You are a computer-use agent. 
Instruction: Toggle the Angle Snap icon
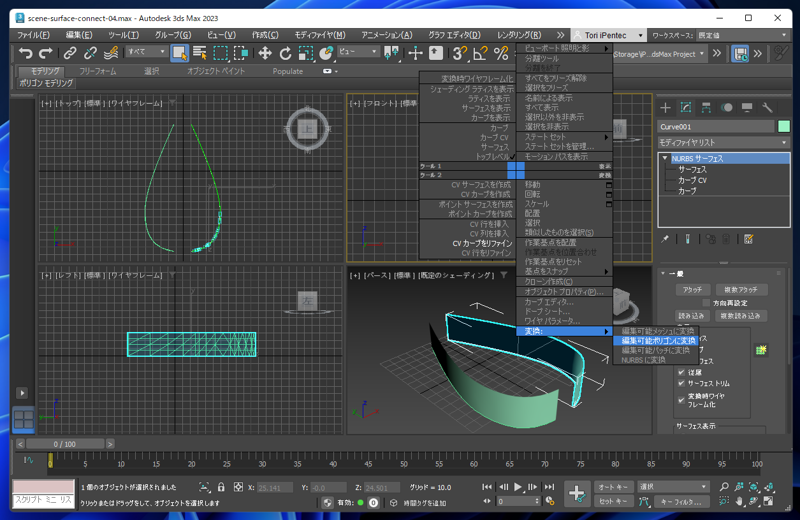click(480, 53)
